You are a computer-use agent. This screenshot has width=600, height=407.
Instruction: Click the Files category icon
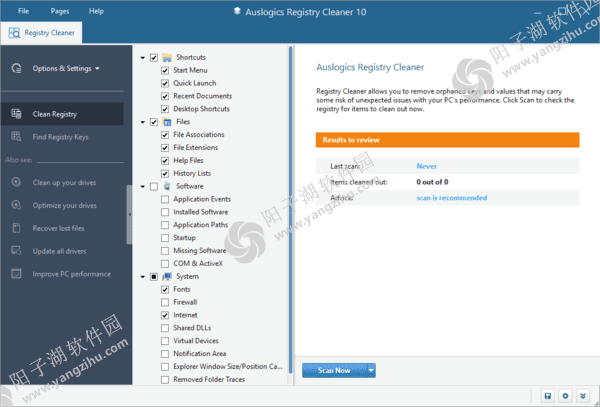coord(167,122)
